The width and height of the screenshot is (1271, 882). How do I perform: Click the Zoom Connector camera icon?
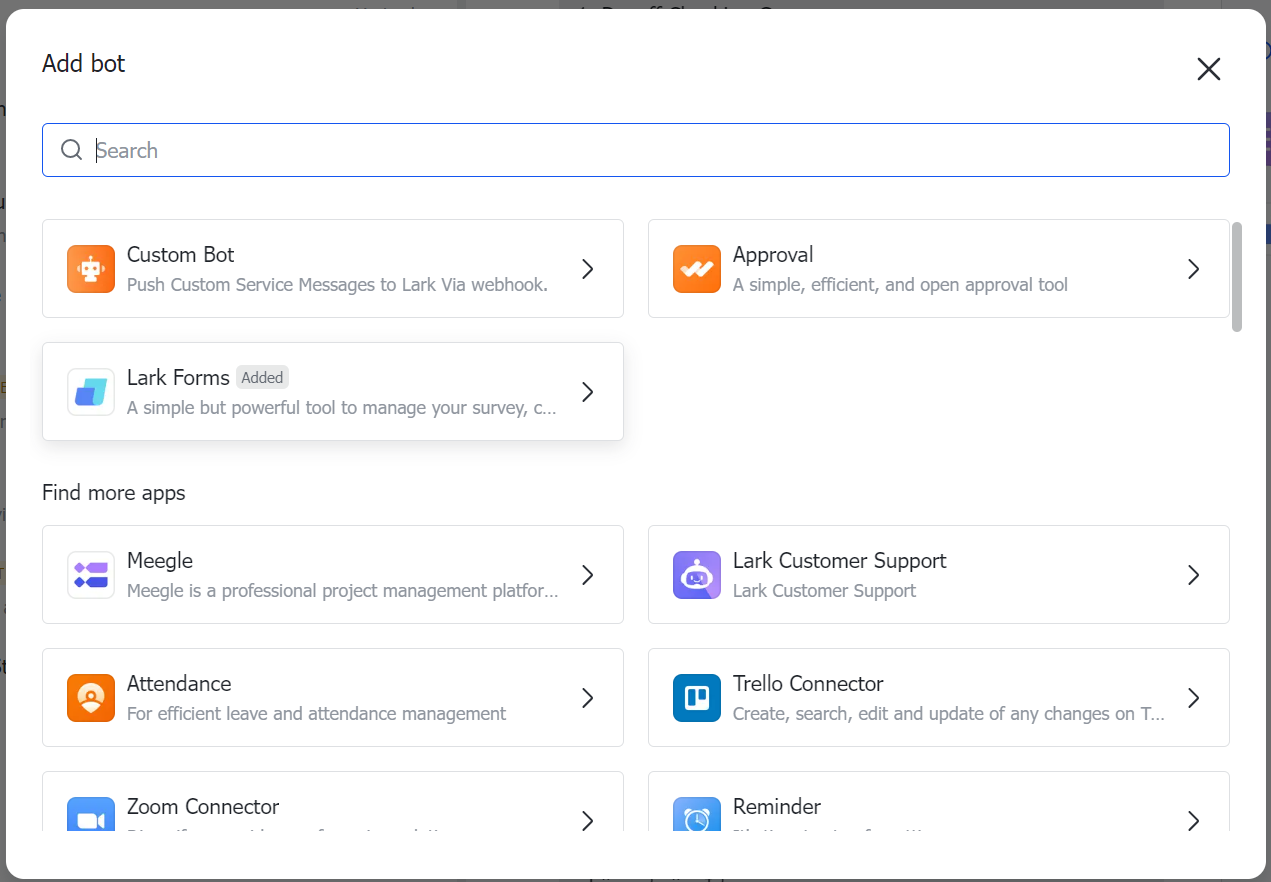point(91,817)
